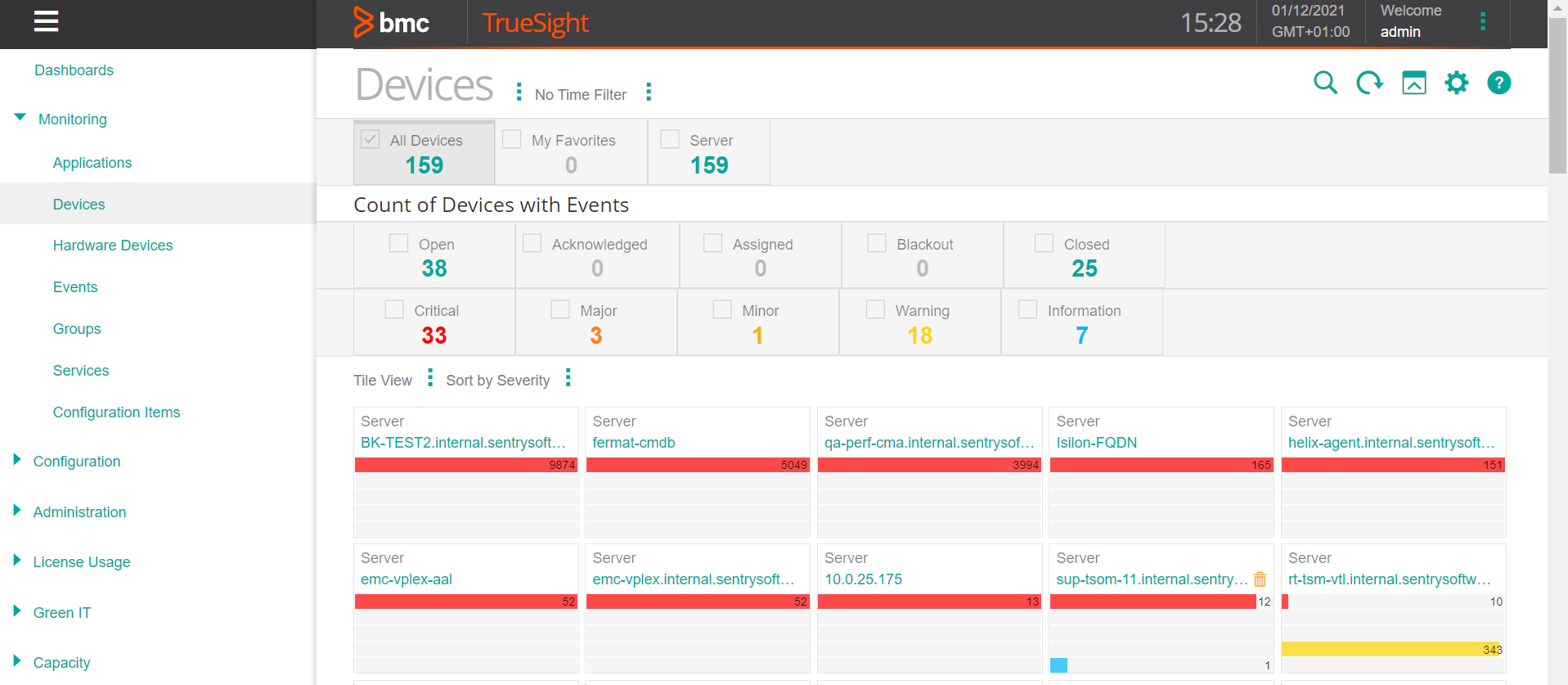Image resolution: width=1568 pixels, height=685 pixels.
Task: Open the hamburger navigation menu
Action: point(46,21)
